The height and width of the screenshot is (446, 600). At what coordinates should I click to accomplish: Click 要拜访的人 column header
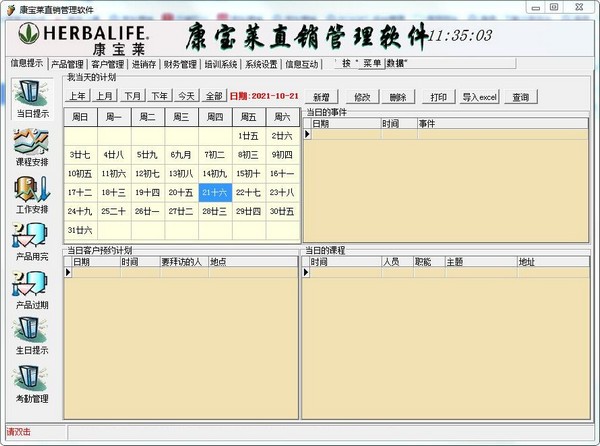pyautogui.click(x=184, y=262)
